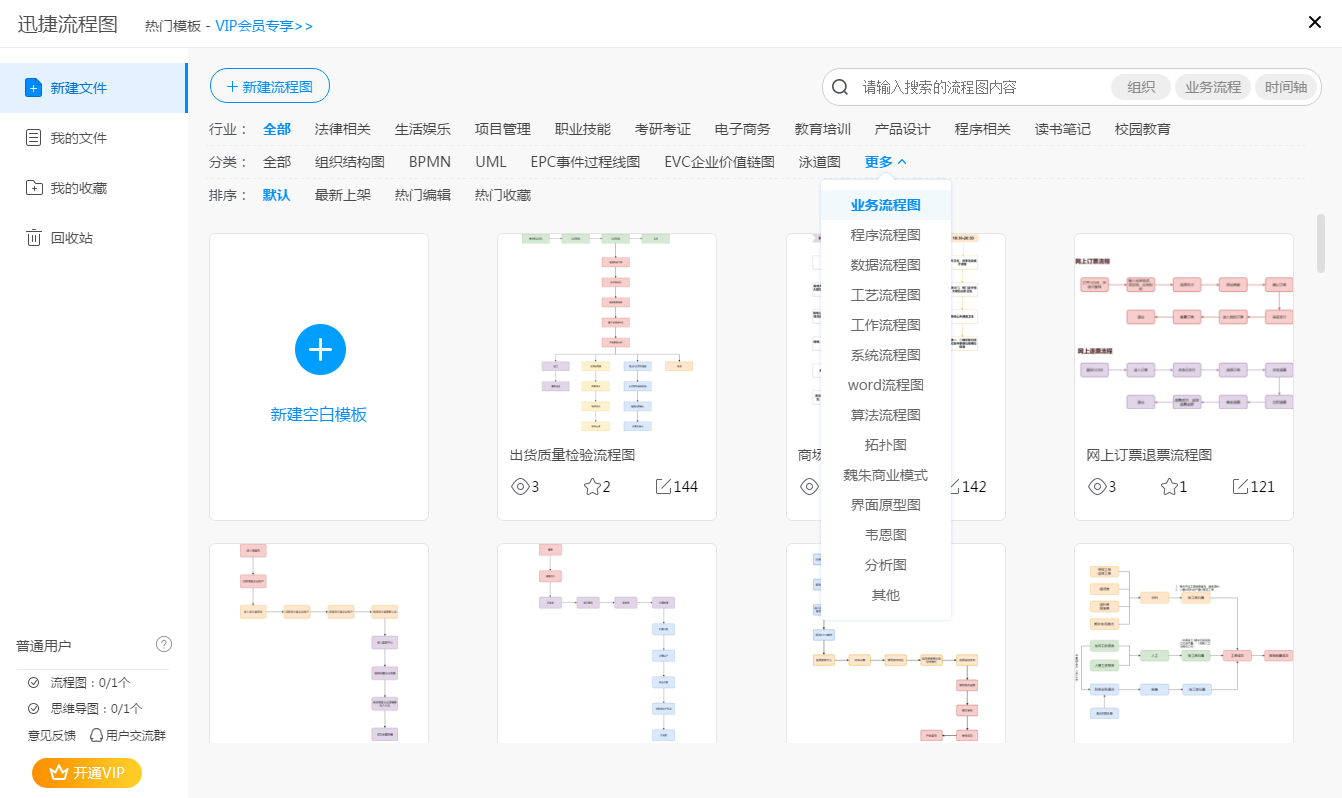Screen dimensions: 1342x798
Task: Select 业务流程图 from the dropdown
Action: point(886,205)
